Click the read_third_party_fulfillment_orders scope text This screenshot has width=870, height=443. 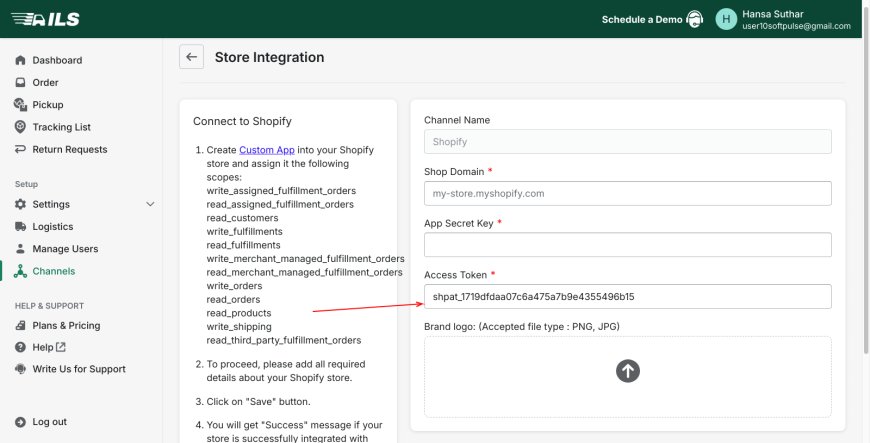(x=284, y=340)
